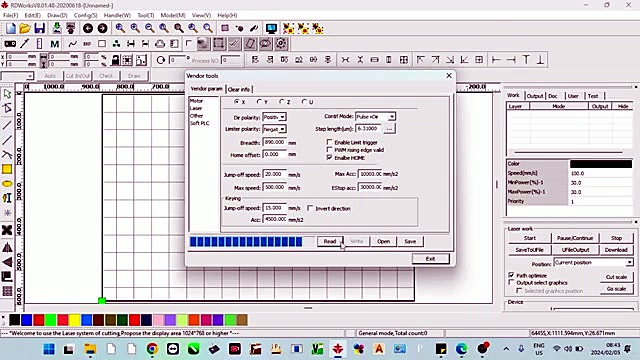640x360 pixels.
Task: Click the T-shaped align icon
Action: tap(526, 60)
